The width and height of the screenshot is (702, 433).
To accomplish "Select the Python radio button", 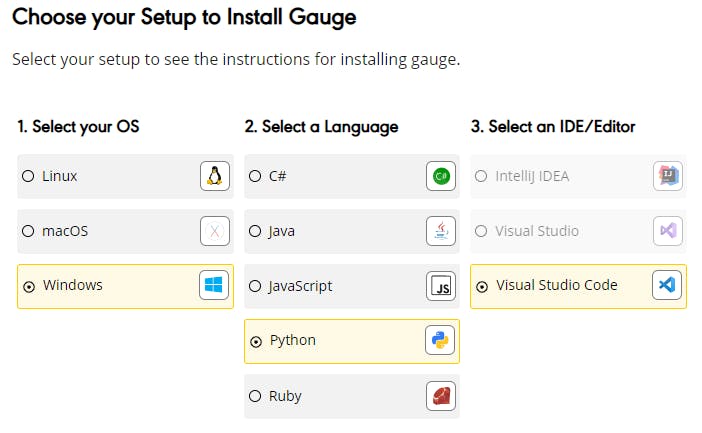I will pos(255,341).
